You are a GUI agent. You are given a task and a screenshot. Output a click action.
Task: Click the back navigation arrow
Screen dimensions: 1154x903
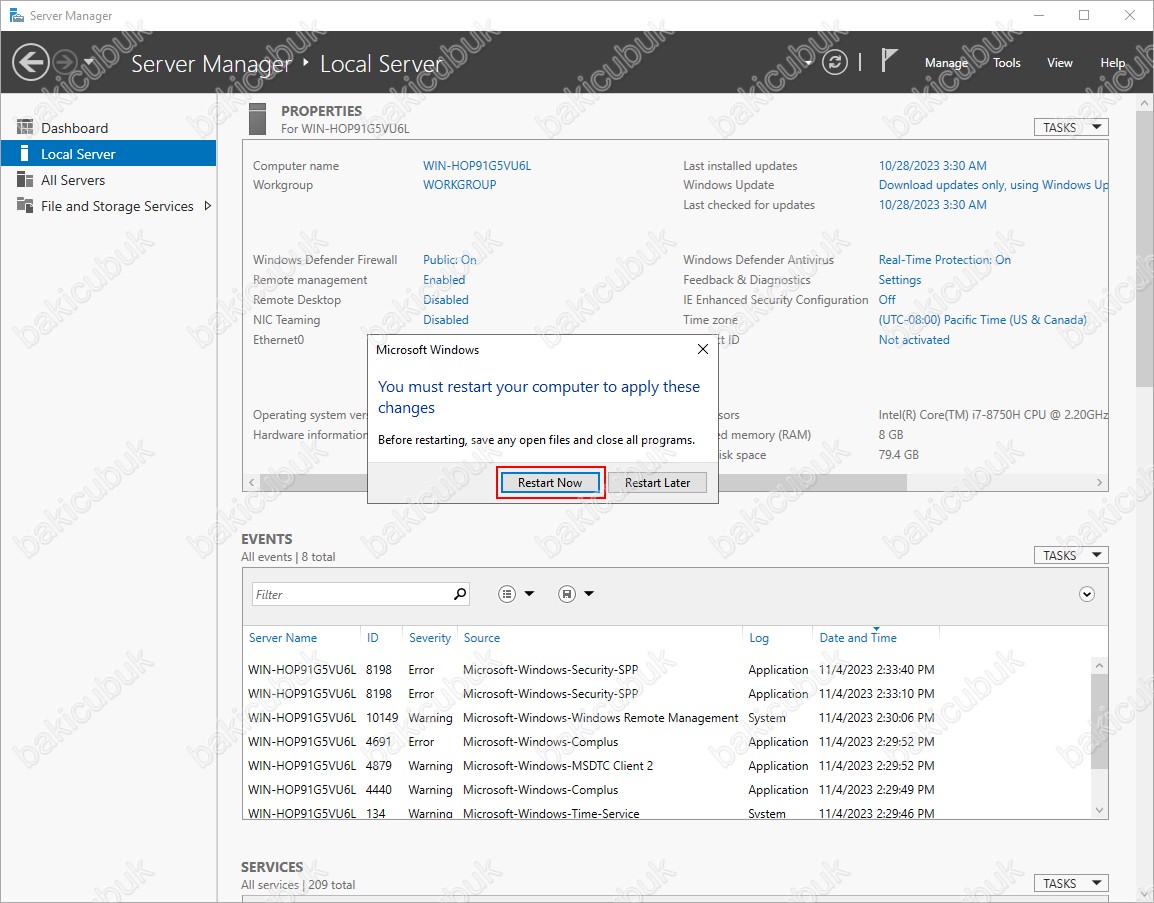[31, 63]
